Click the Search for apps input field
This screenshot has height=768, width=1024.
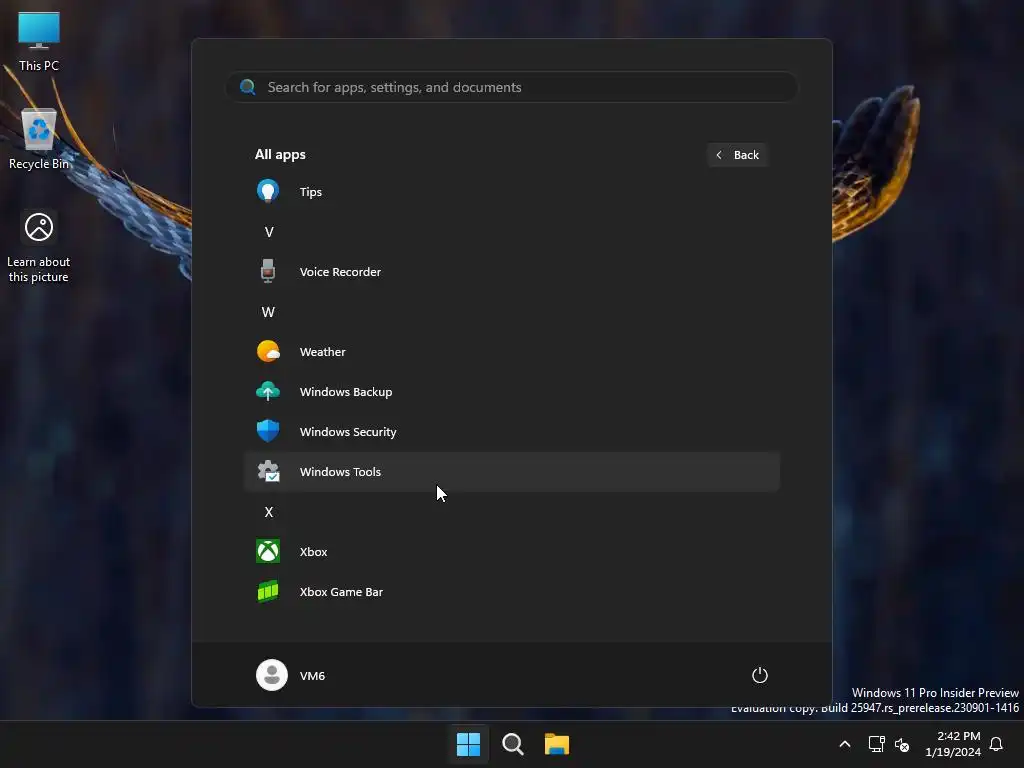point(511,87)
